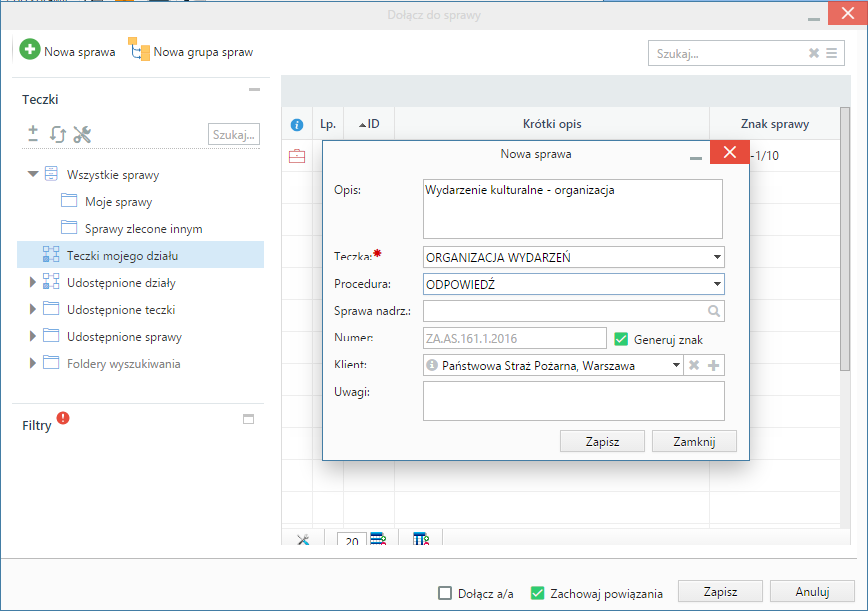The height and width of the screenshot is (611, 868).
Task: Open the Teczka dropdown list
Action: [717, 257]
